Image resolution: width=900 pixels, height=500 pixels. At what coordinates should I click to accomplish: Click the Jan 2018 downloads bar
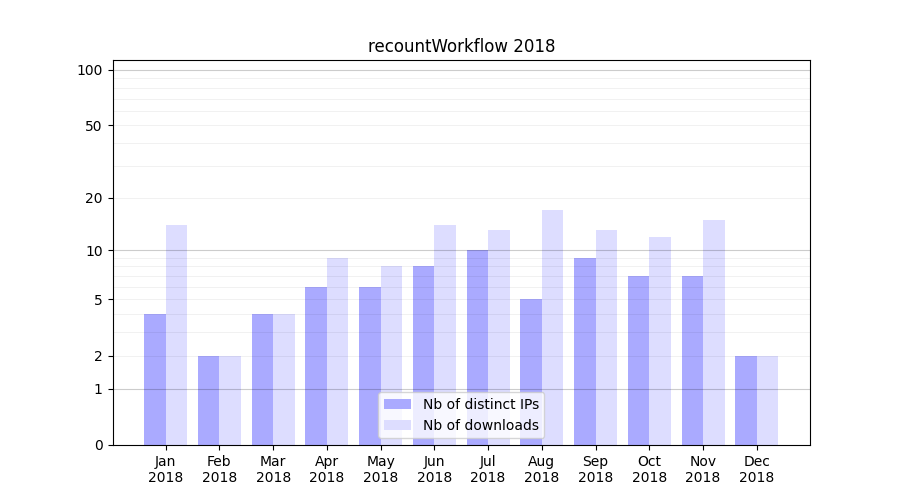click(x=176, y=335)
